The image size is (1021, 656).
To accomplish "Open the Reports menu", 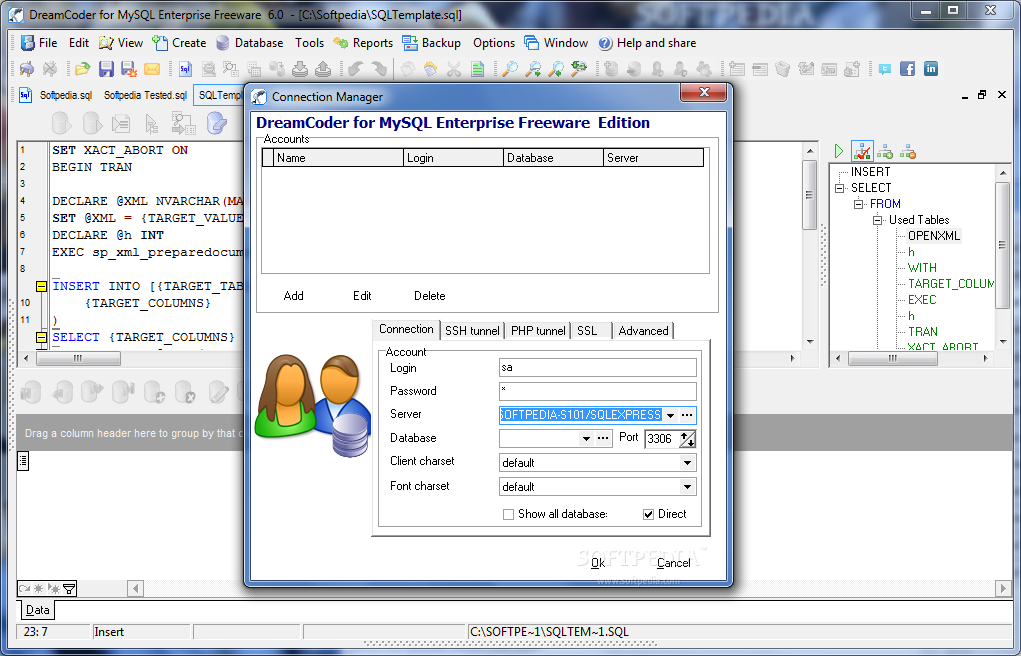I will coord(363,43).
